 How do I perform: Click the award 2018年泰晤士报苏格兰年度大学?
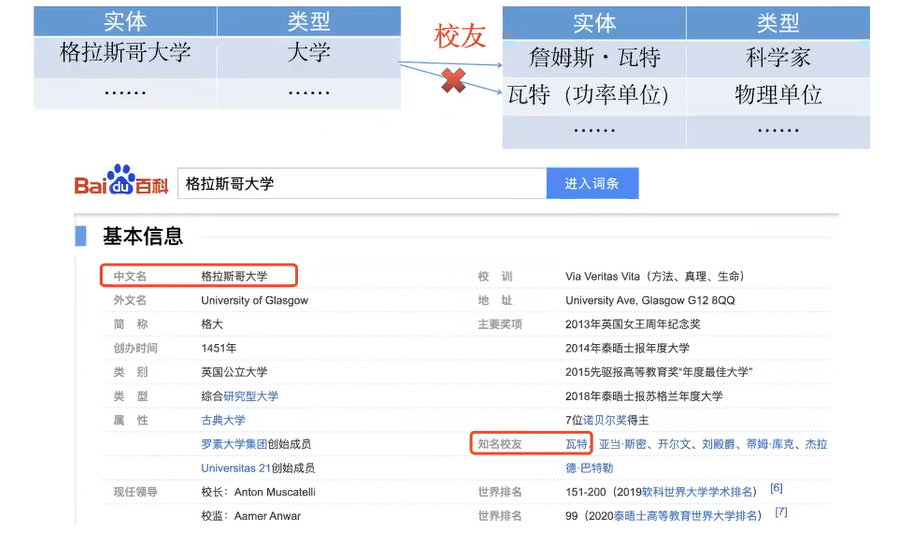(644, 396)
